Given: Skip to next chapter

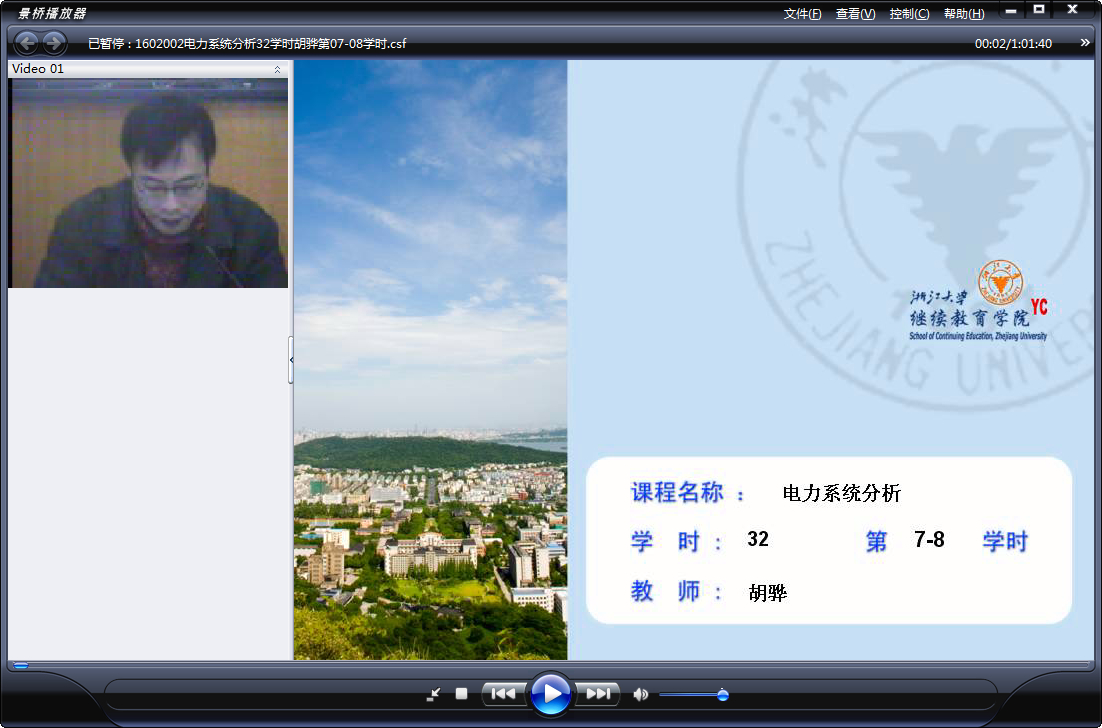Looking at the screenshot, I should coord(597,694).
